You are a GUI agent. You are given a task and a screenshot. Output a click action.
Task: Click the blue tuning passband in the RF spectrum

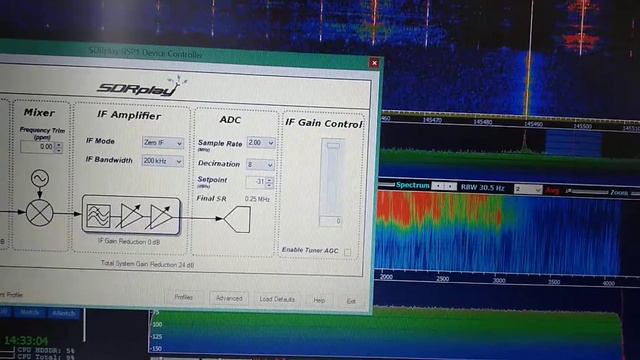pyautogui.click(x=573, y=143)
